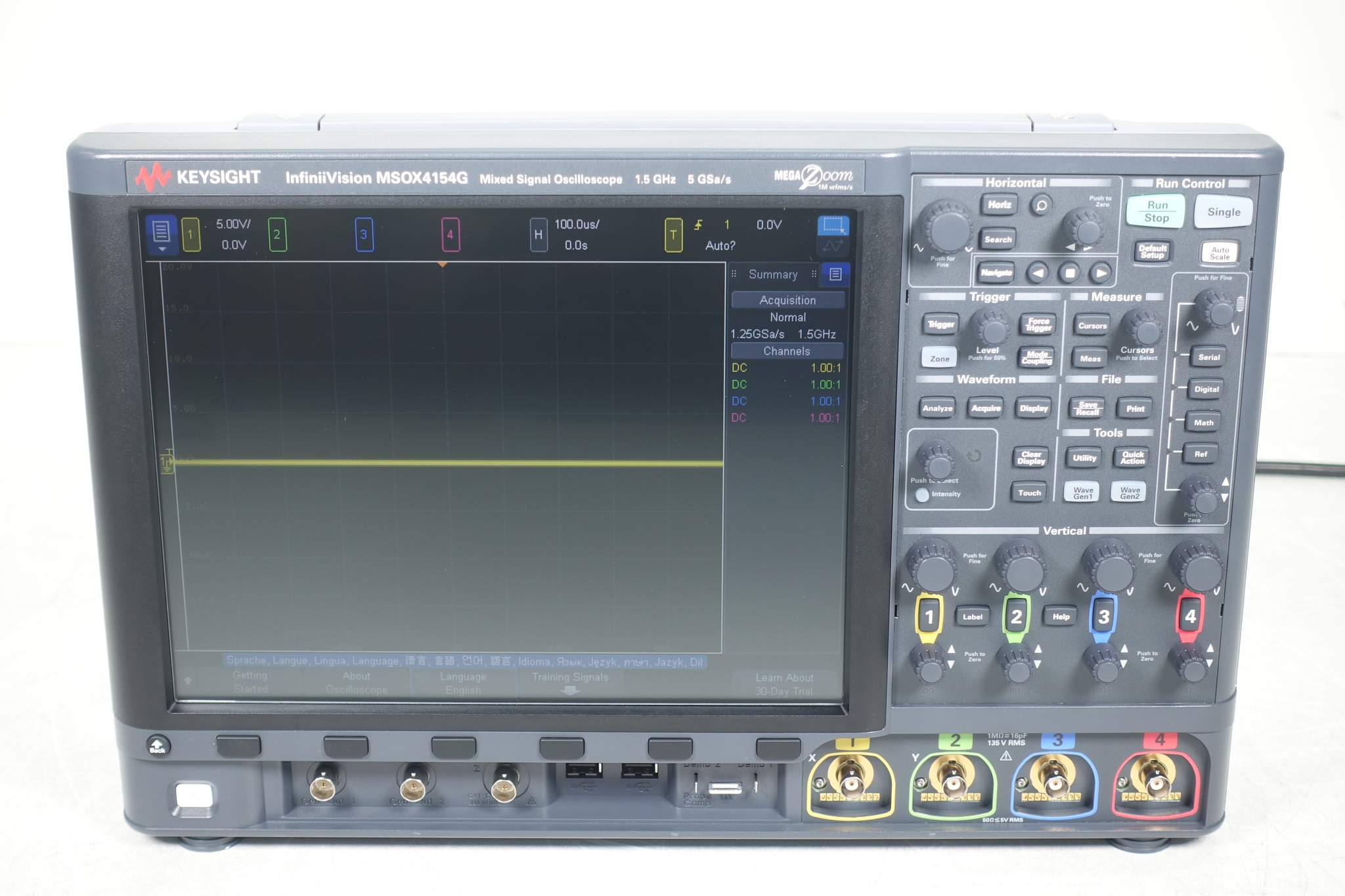1345x896 pixels.
Task: Select channel 2 green indicator on screen
Action: pyautogui.click(x=277, y=235)
